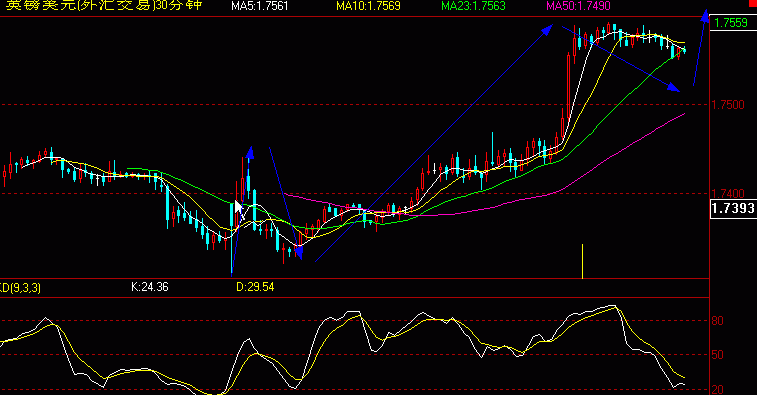Screen dimensions: 757x395
Task: Click the 50 level on KD axis
Action: 718,355
